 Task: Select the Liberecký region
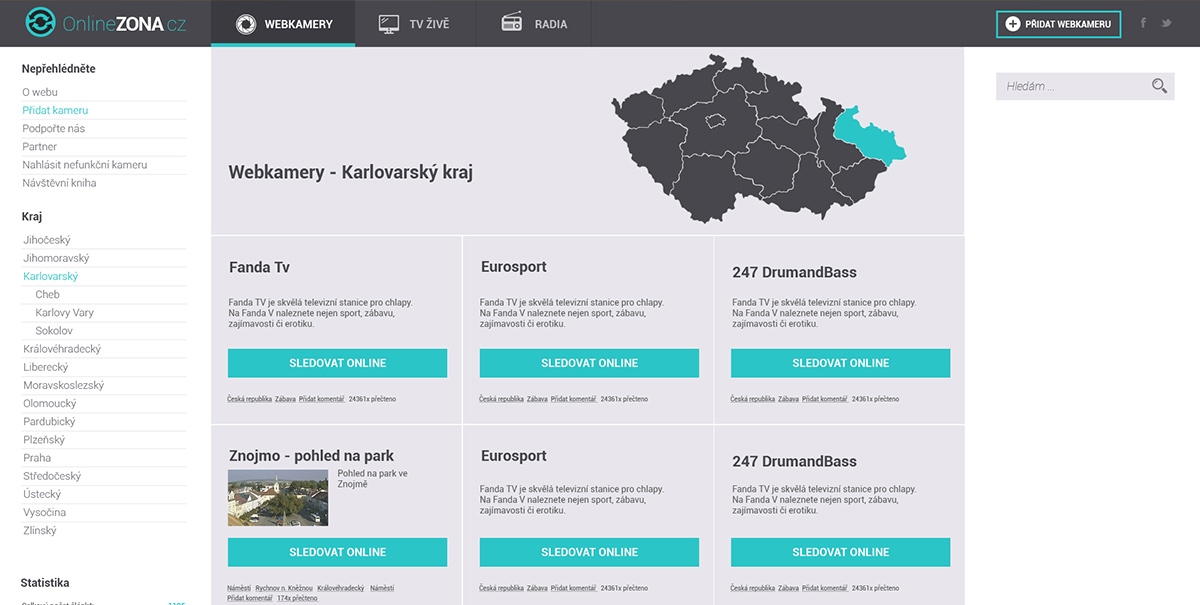pyautogui.click(x=45, y=367)
